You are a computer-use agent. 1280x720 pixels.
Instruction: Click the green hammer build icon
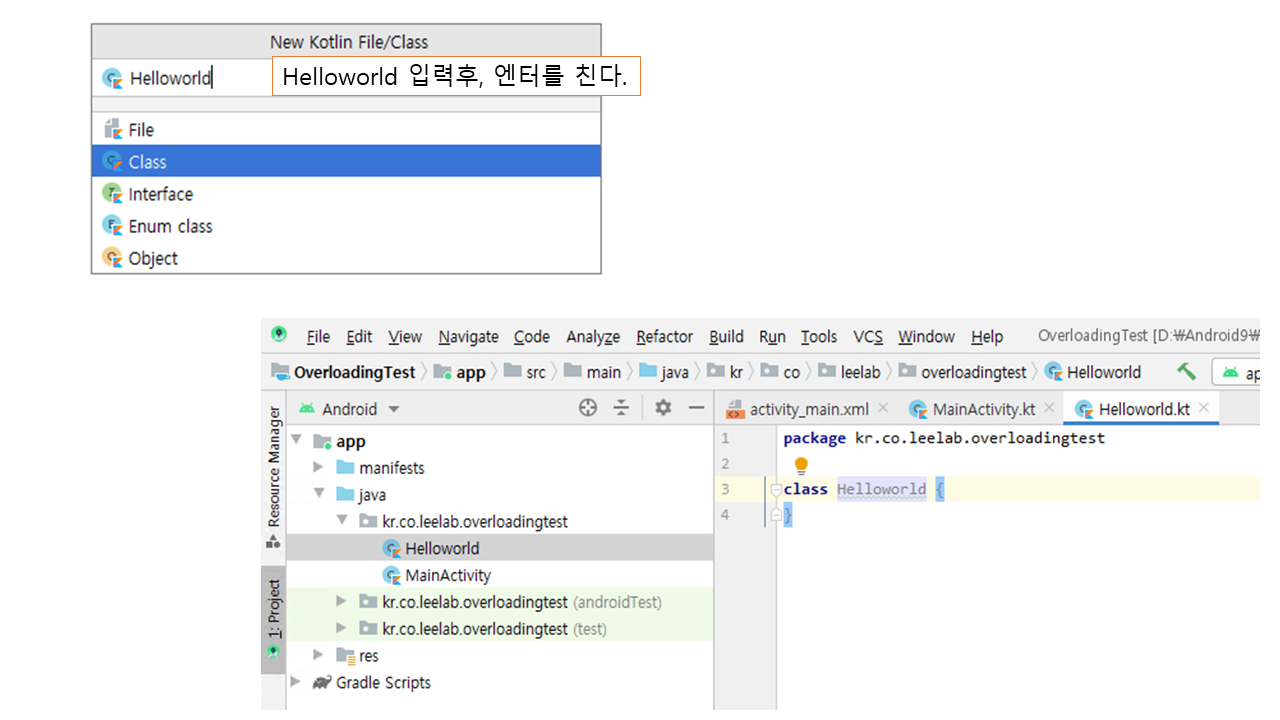(x=1186, y=372)
